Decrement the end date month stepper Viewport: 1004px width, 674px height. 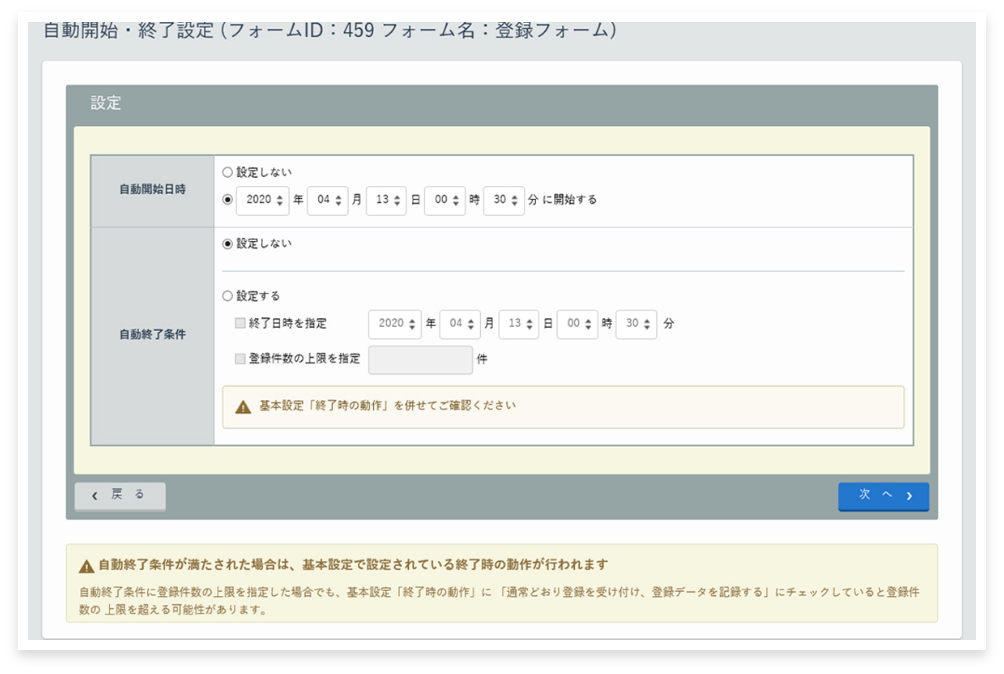coord(473,329)
